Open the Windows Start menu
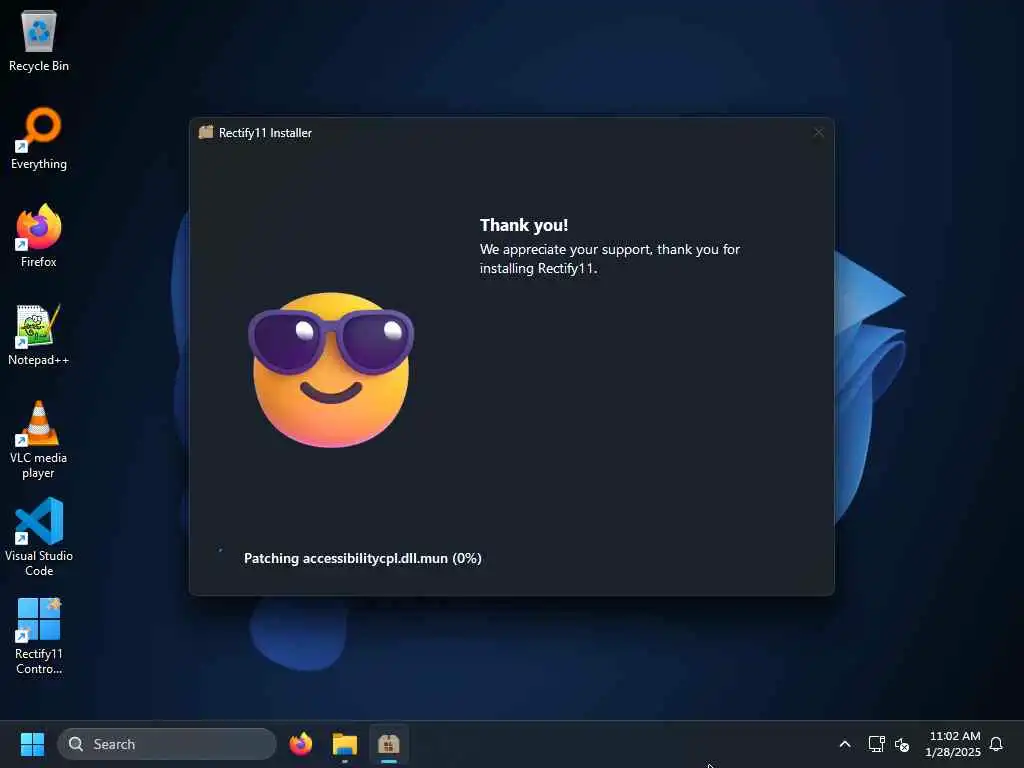 tap(32, 744)
